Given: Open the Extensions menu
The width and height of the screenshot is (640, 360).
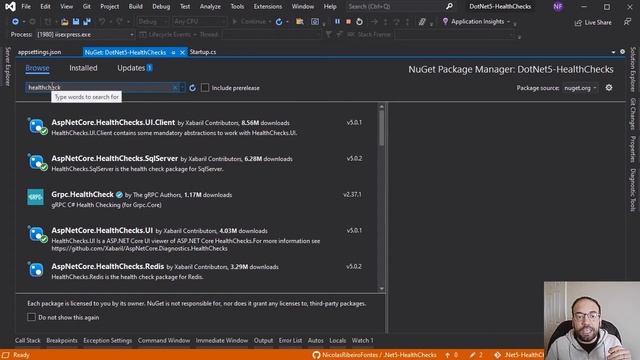Looking at the screenshot, I should coord(267,7).
